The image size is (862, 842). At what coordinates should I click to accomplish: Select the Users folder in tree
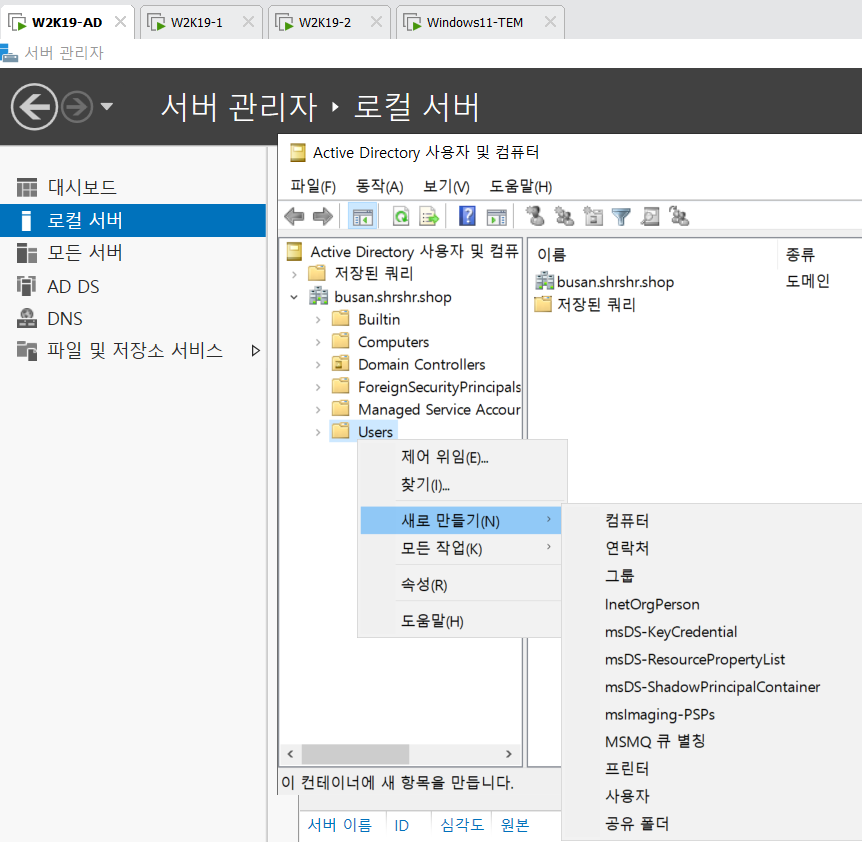pyautogui.click(x=363, y=431)
